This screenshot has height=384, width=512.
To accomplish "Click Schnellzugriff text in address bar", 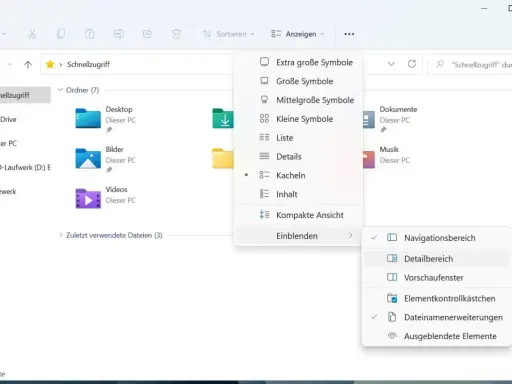I will coord(88,64).
